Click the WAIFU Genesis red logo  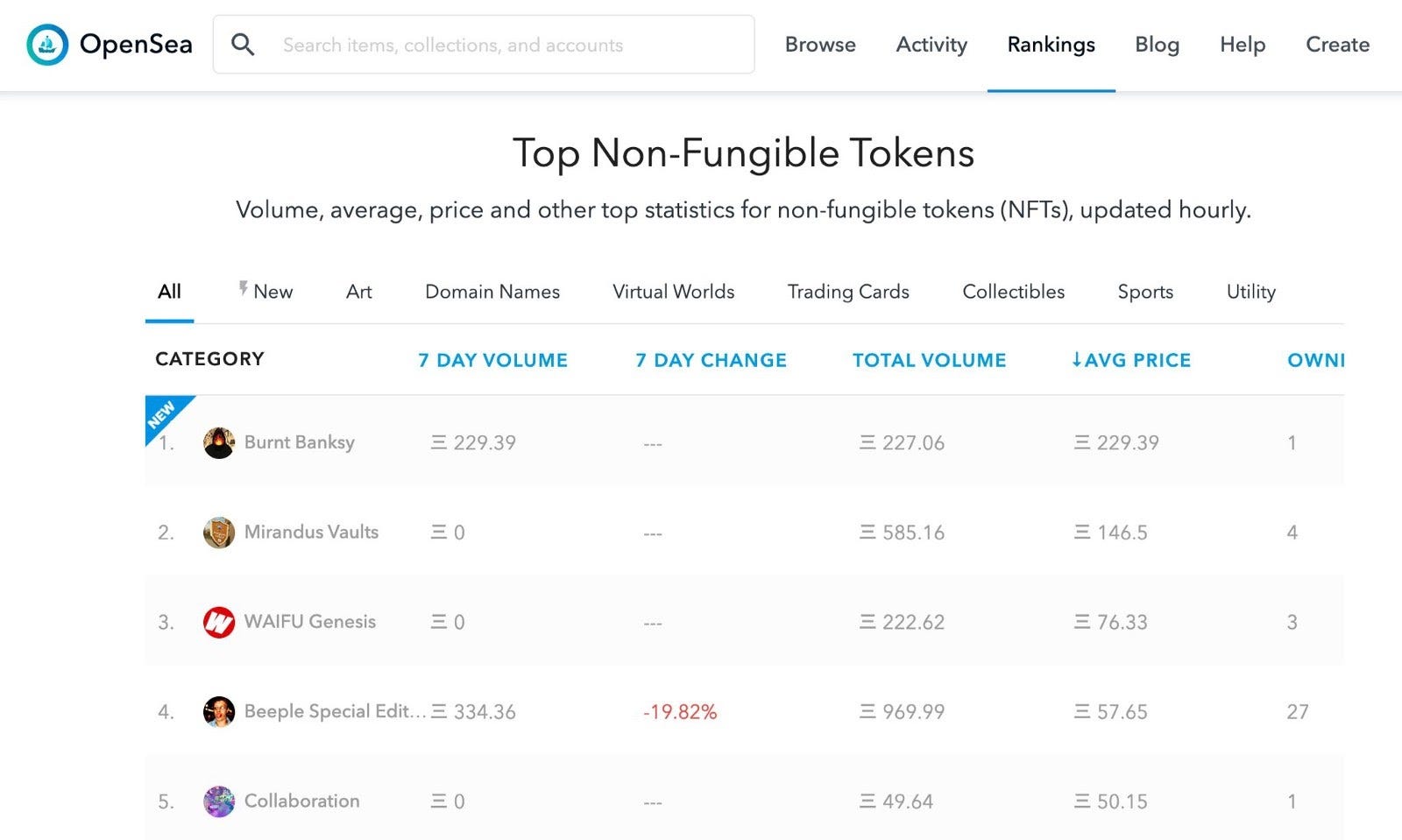click(x=219, y=623)
